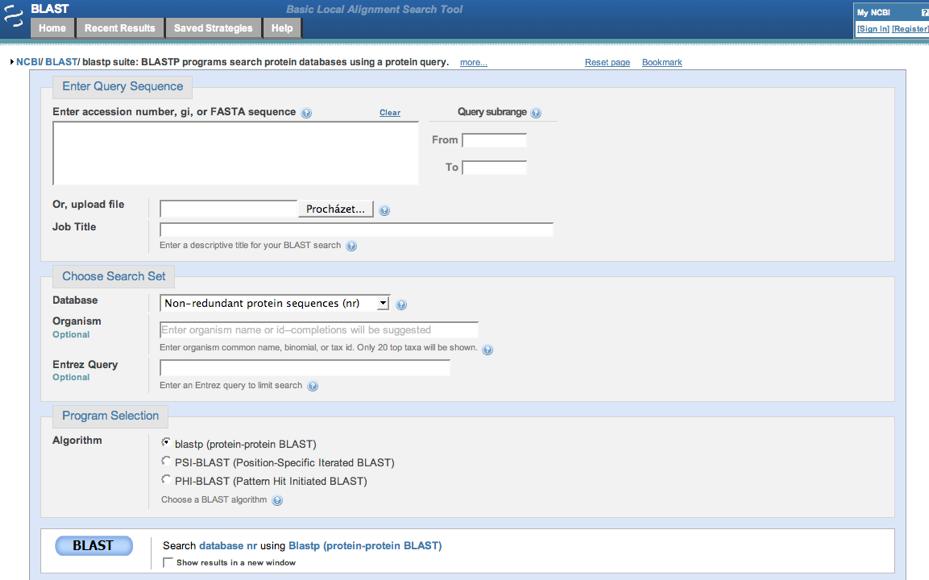Open help icon beside Choose a BLAST algorithm
The height and width of the screenshot is (580, 929).
[x=277, y=501]
